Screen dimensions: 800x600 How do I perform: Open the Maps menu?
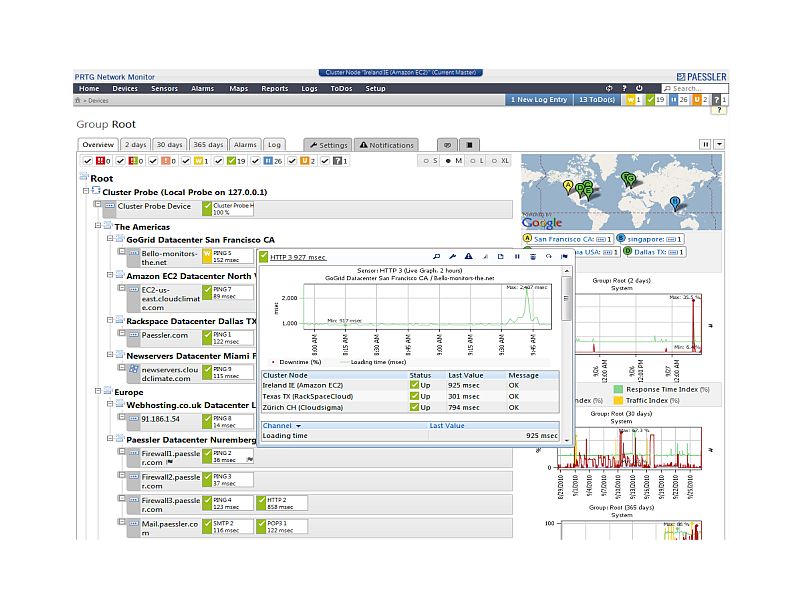point(238,88)
